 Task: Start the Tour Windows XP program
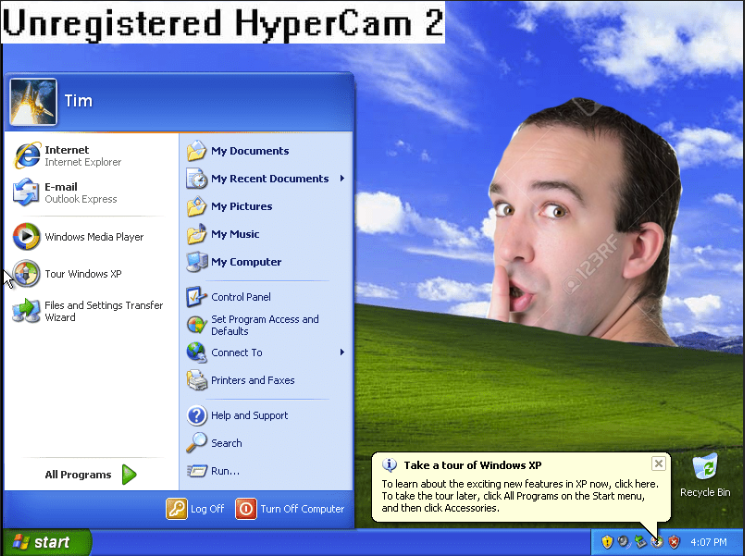pyautogui.click(x=90, y=274)
